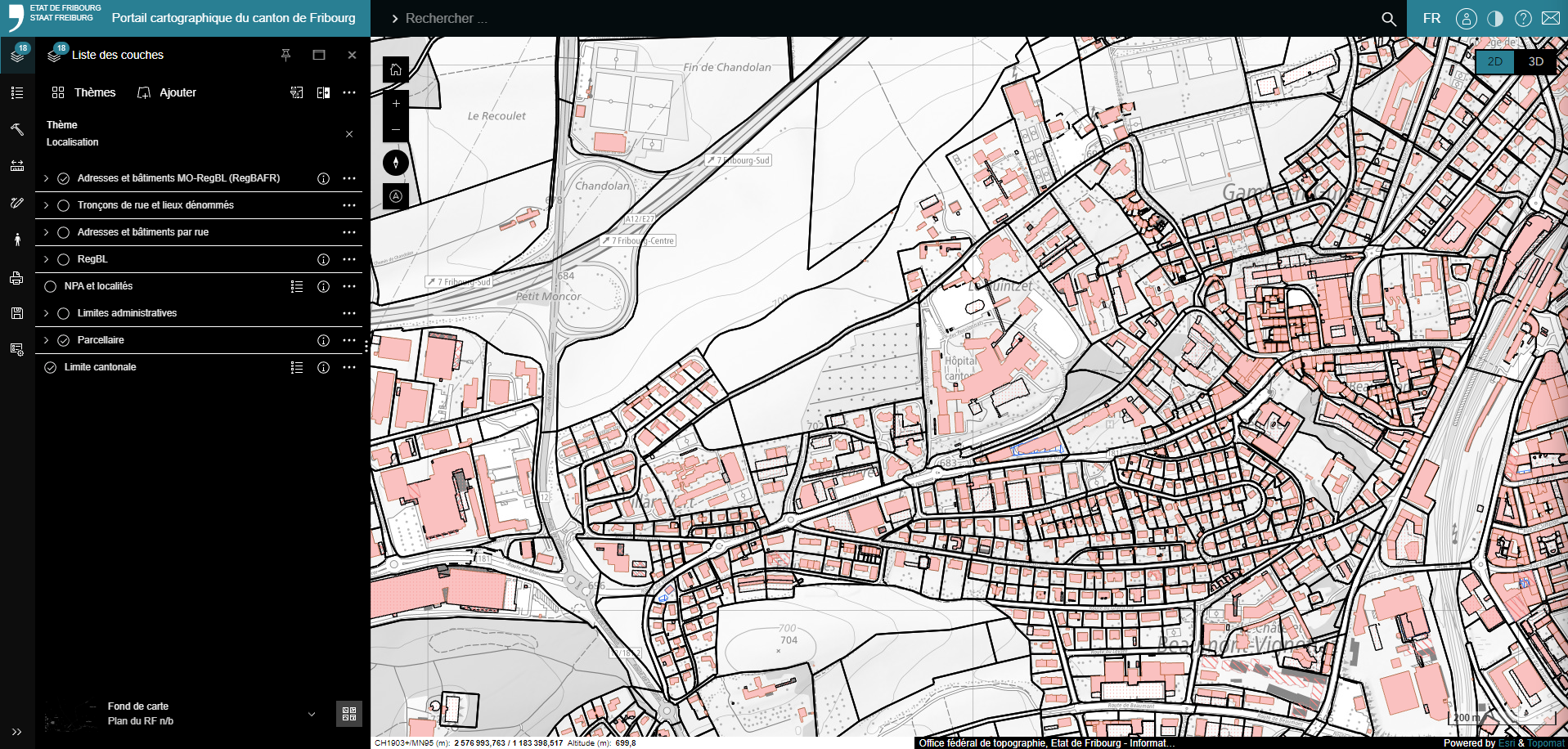Open the pedestrian routing sidebar icon

17,240
